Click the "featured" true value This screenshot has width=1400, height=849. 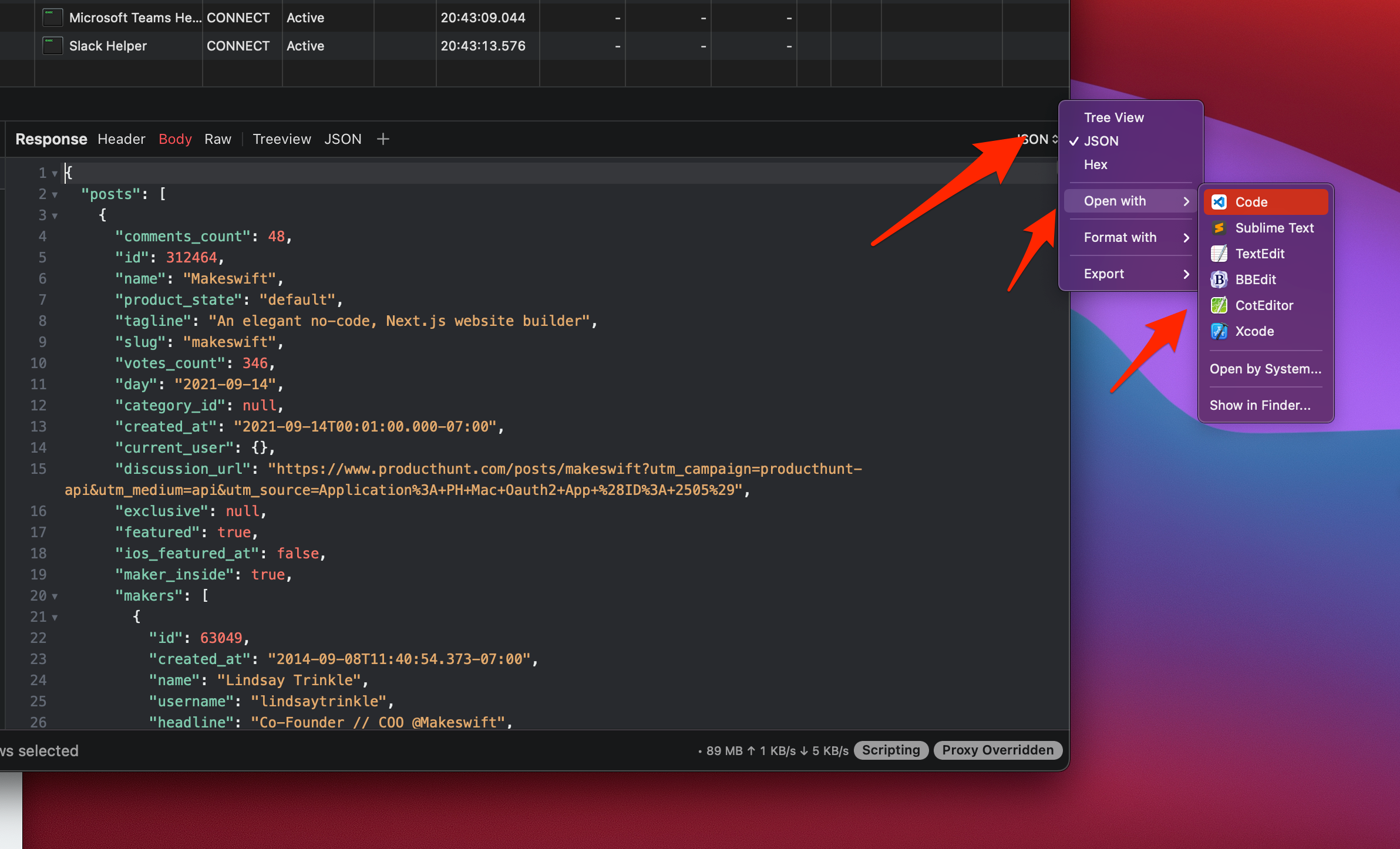(234, 533)
